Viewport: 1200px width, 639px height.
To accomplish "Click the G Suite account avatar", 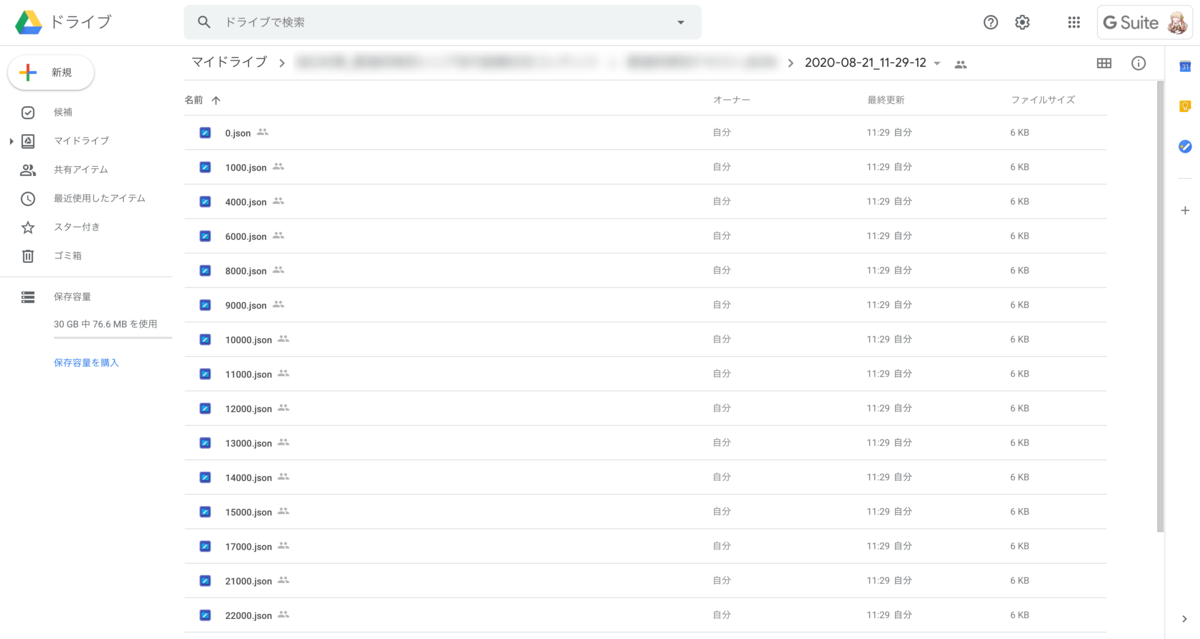I will (1177, 22).
